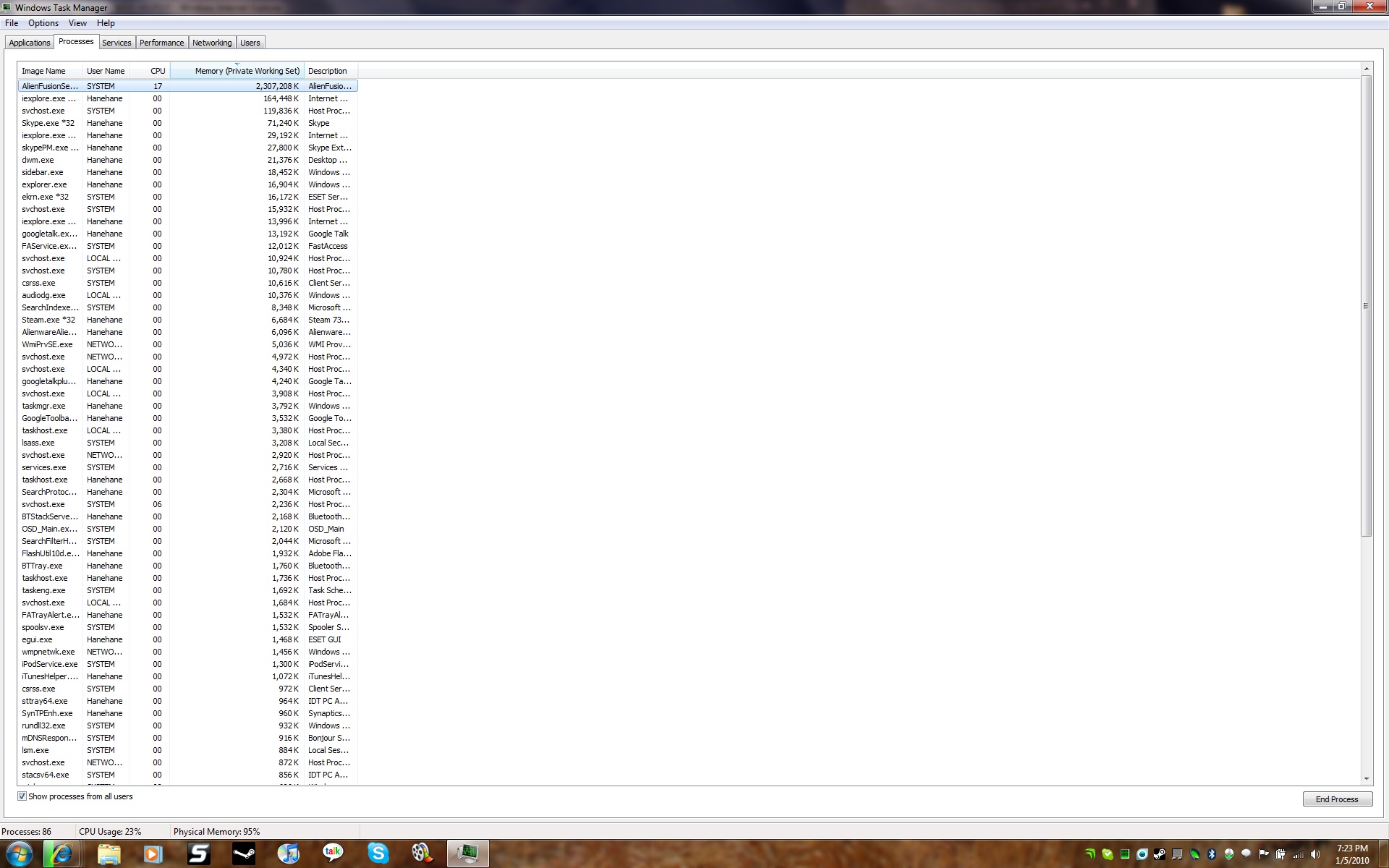
Task: Sort by the User Name column header
Action: point(106,71)
